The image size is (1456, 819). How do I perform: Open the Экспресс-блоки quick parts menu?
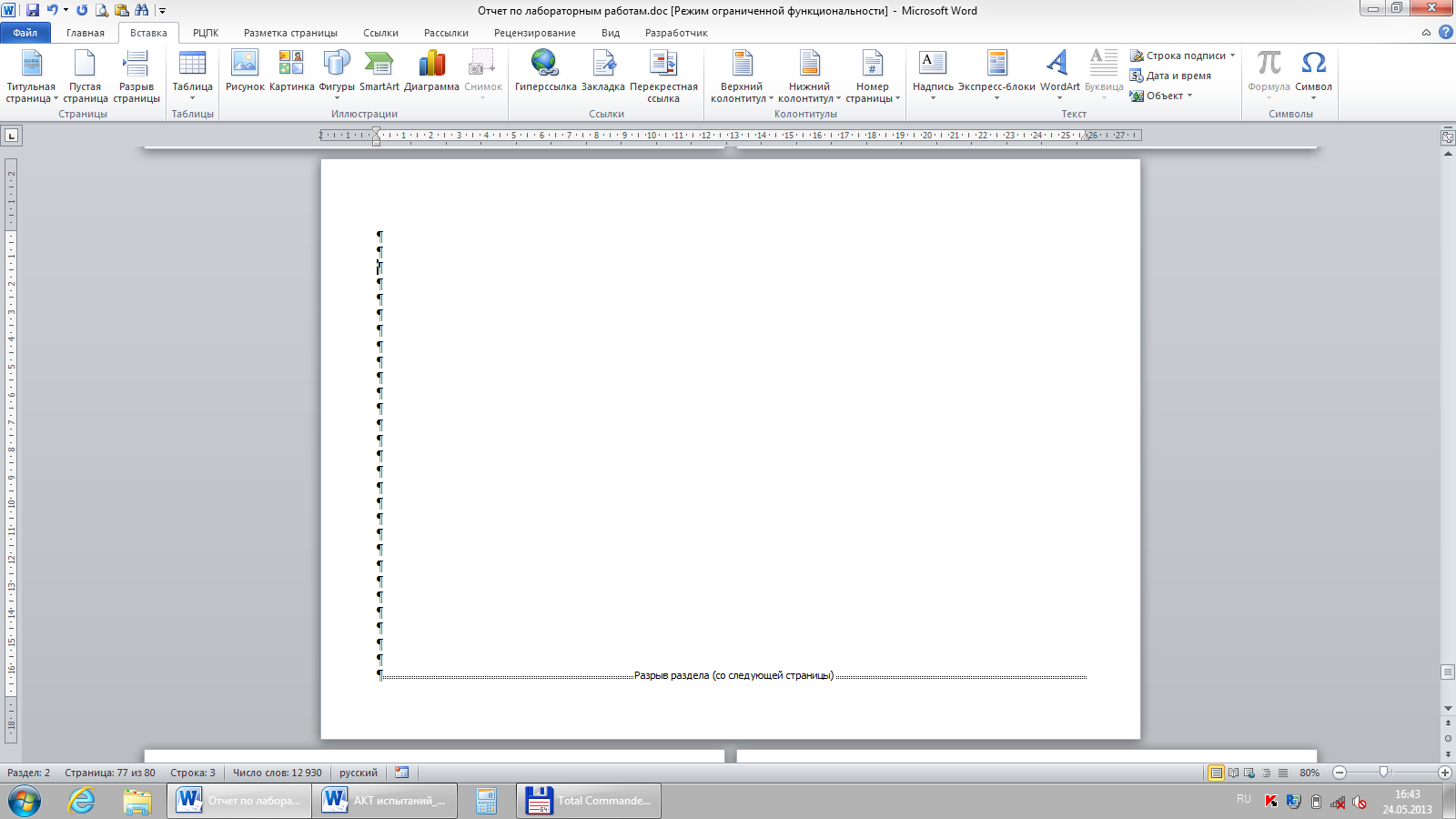996,76
